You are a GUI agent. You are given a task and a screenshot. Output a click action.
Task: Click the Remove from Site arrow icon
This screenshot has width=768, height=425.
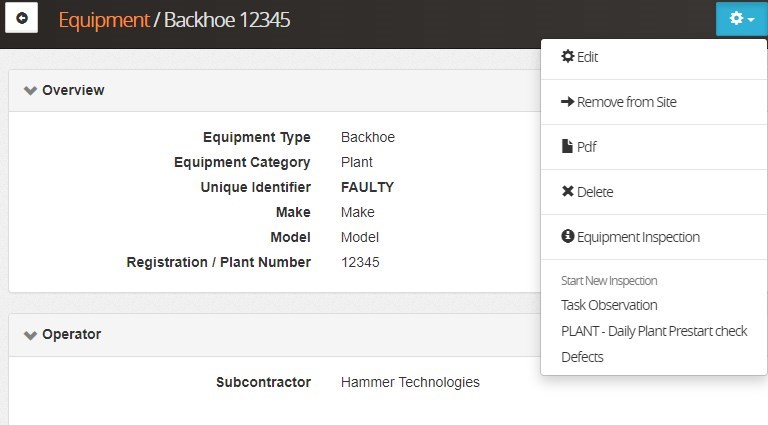(x=568, y=102)
